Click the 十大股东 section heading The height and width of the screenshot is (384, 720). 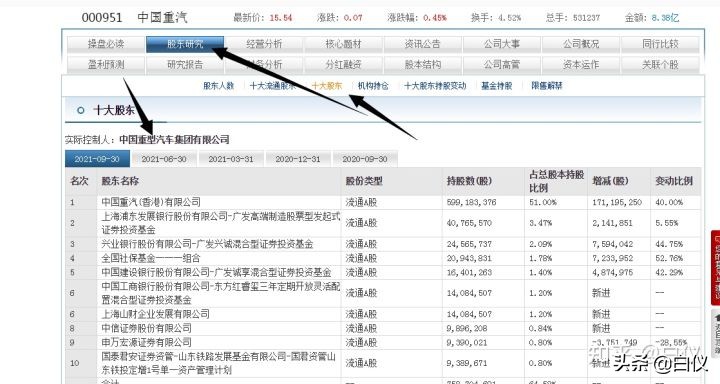(114, 110)
